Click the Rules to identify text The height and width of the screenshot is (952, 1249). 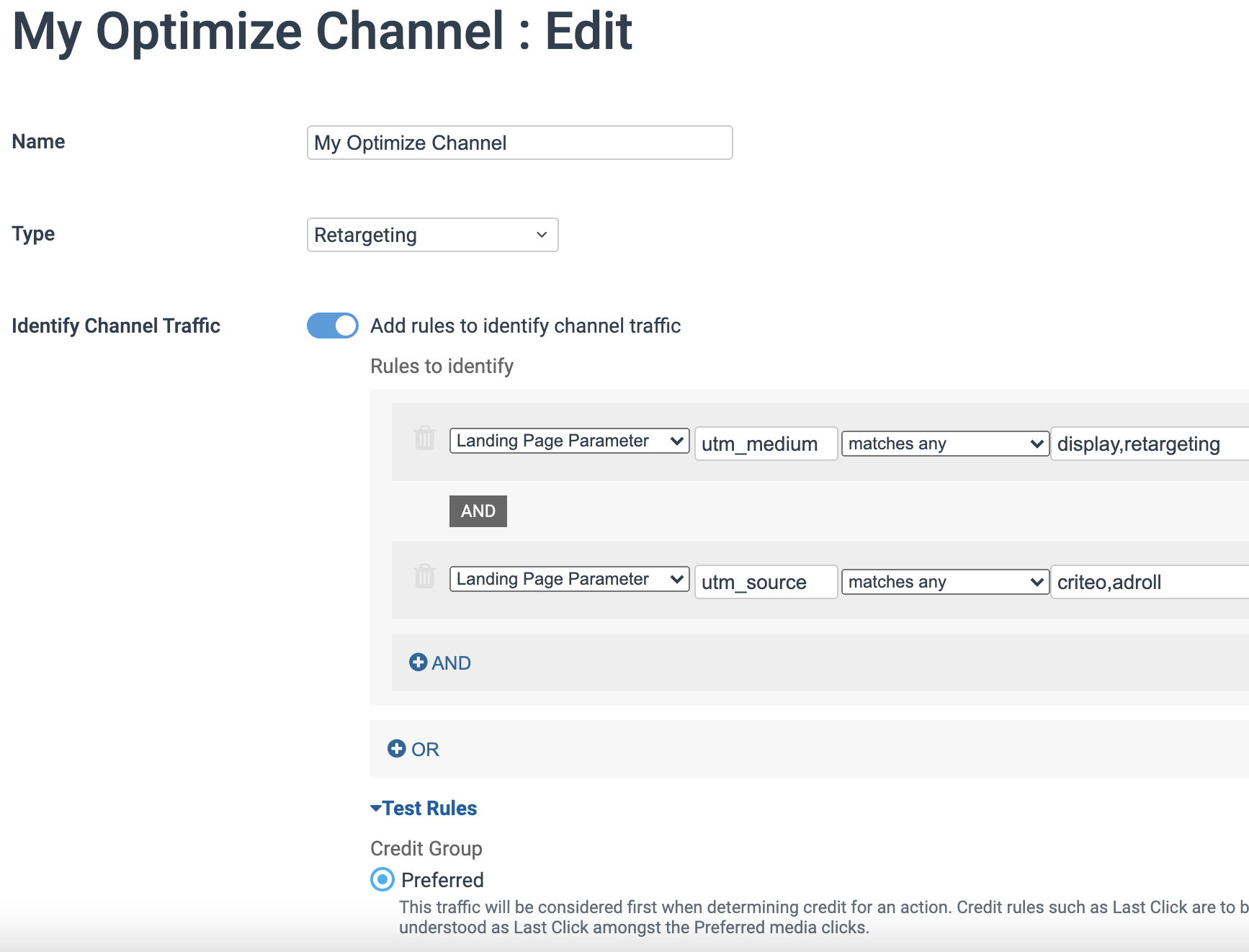point(442,366)
